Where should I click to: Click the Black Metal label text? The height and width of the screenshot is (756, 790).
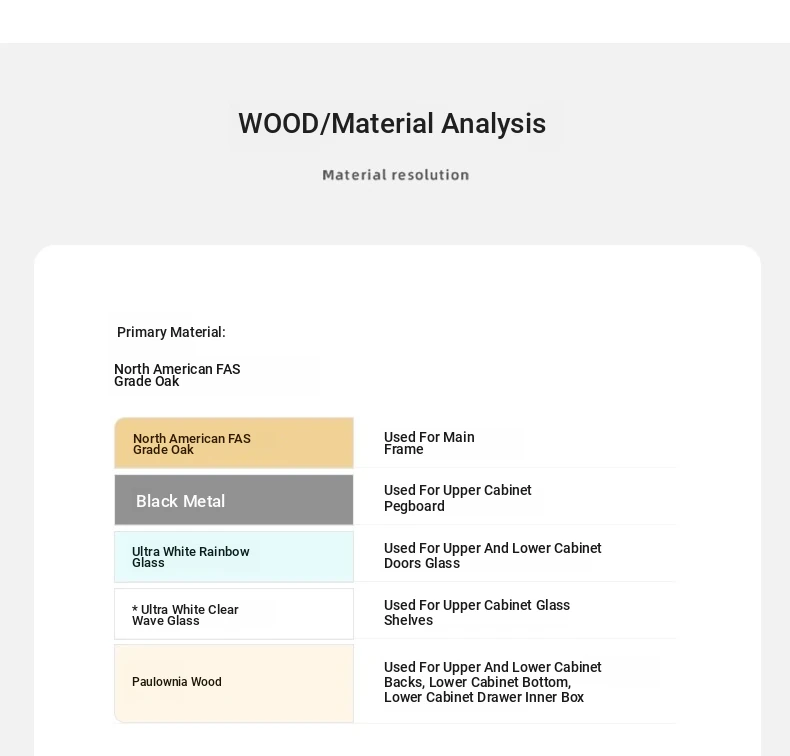click(x=180, y=501)
